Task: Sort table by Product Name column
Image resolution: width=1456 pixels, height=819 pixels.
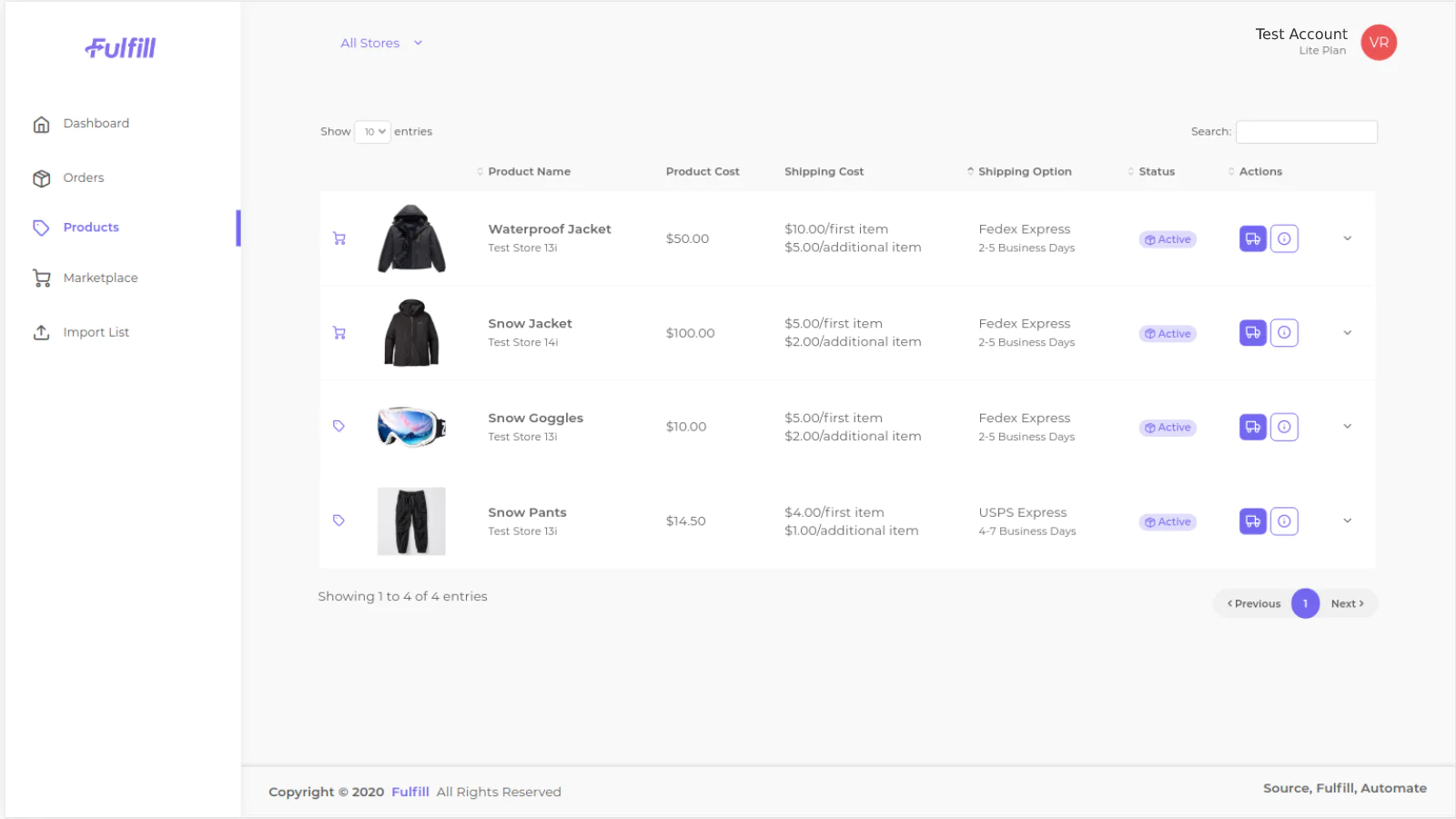Action: pyautogui.click(x=529, y=172)
